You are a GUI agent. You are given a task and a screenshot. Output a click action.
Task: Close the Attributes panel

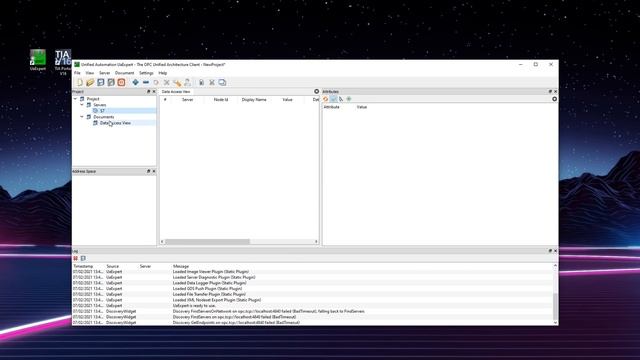click(555, 92)
